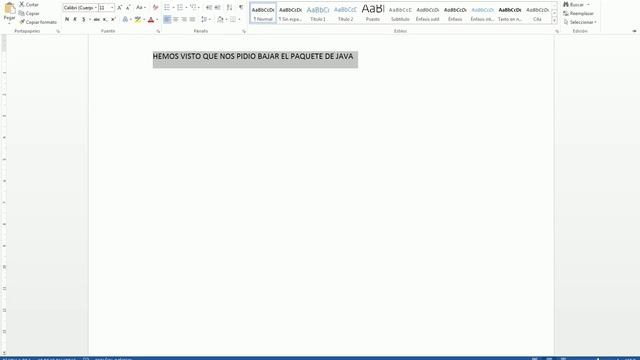
Task: Apply paragraph shading color
Action: (220, 19)
